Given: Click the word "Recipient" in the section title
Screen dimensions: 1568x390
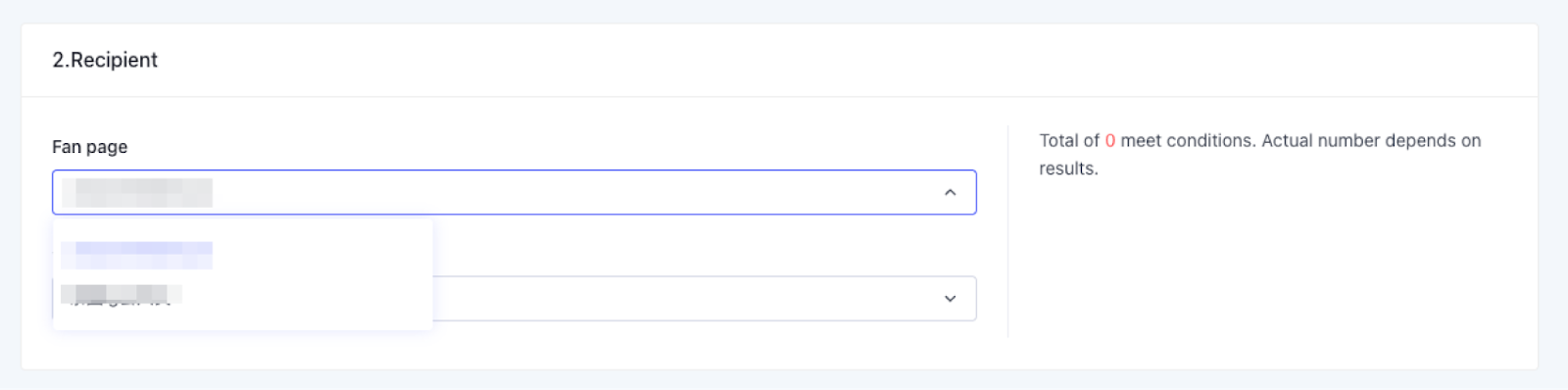Looking at the screenshot, I should pos(114,60).
